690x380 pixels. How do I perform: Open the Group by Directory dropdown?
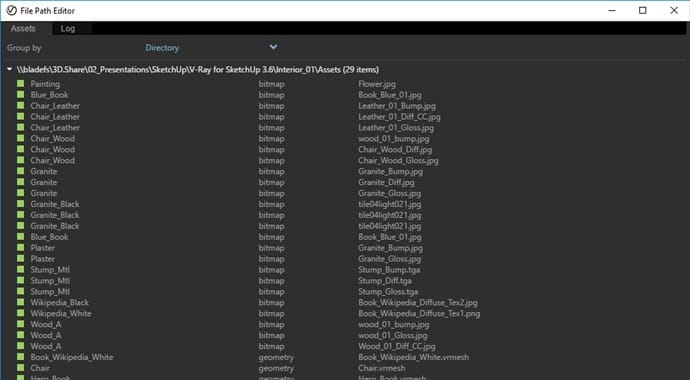coord(211,48)
